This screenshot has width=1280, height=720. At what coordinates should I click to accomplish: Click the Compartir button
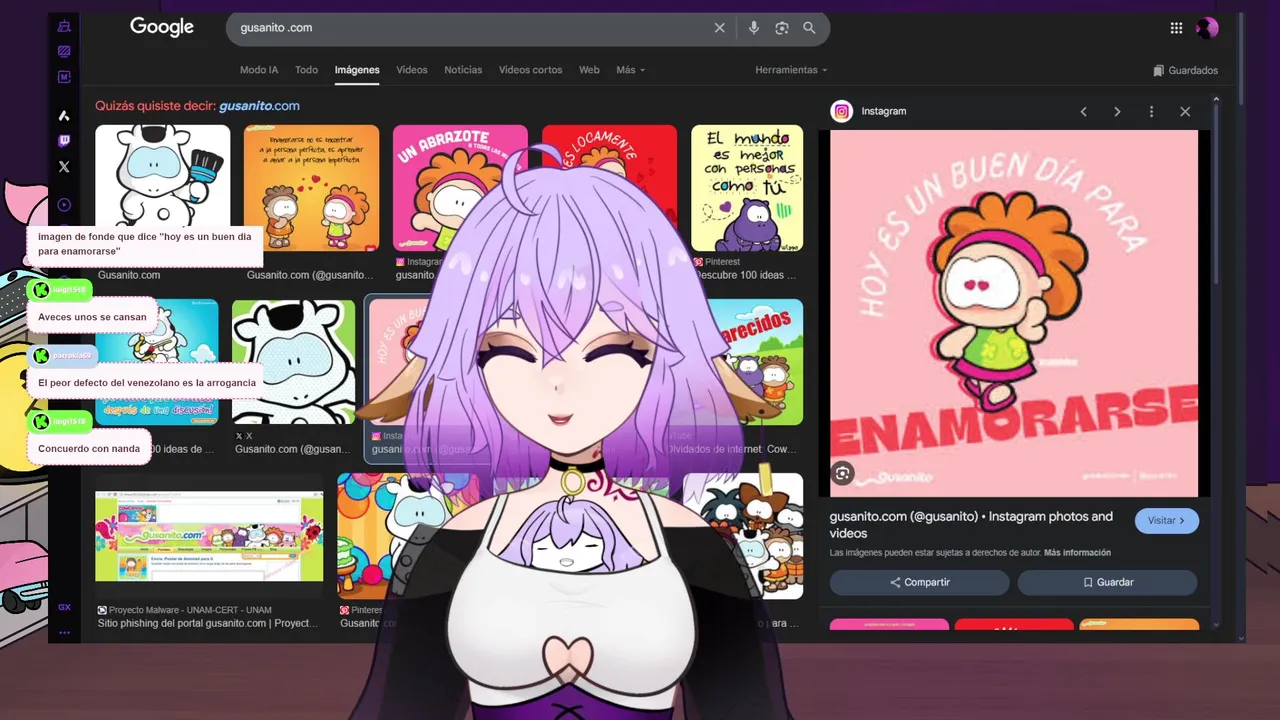pos(919,582)
